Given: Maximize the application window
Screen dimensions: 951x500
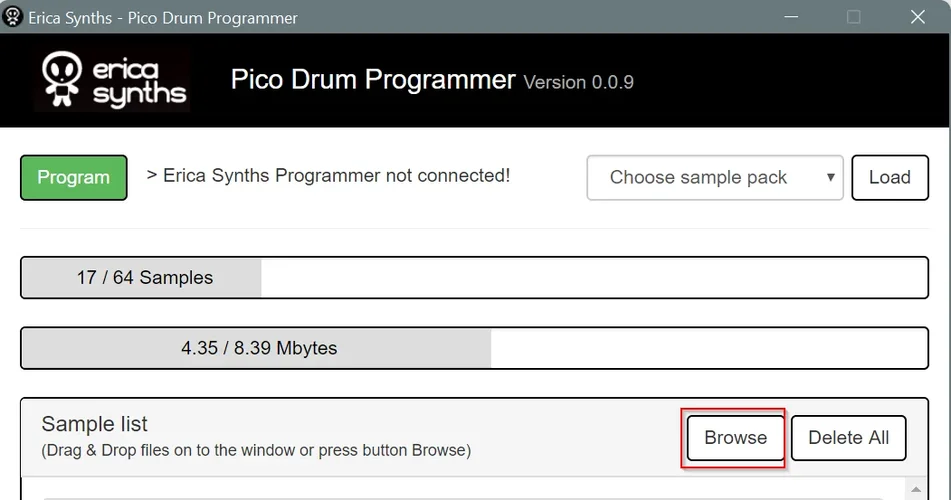Looking at the screenshot, I should [854, 17].
